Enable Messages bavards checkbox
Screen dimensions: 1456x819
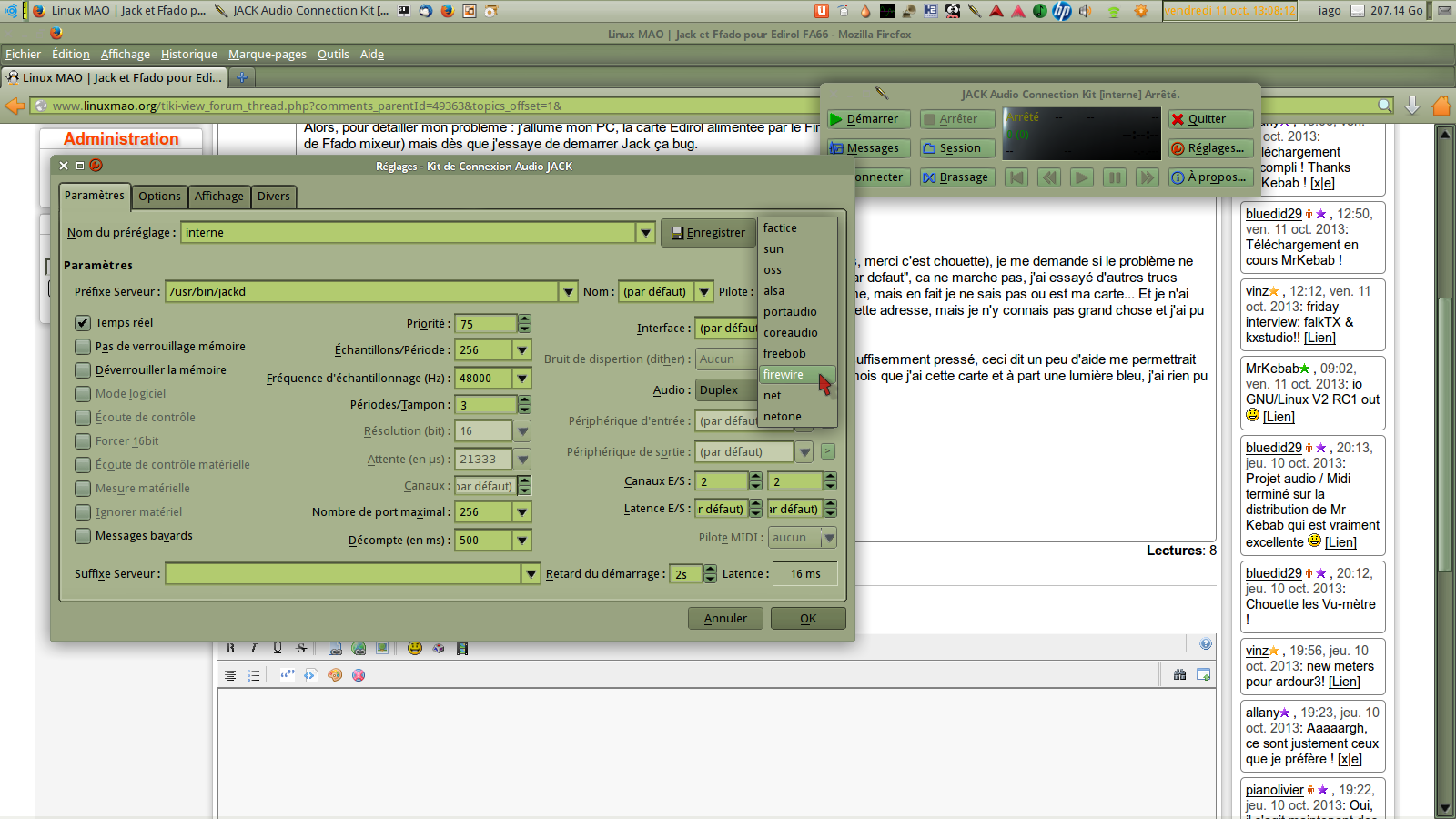pyautogui.click(x=83, y=536)
